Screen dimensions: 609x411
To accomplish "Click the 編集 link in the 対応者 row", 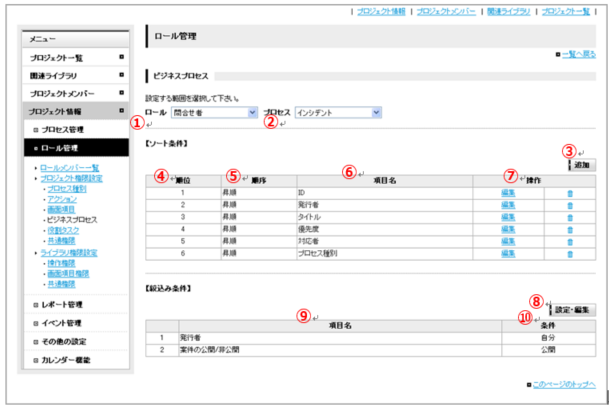I will click(x=508, y=242).
